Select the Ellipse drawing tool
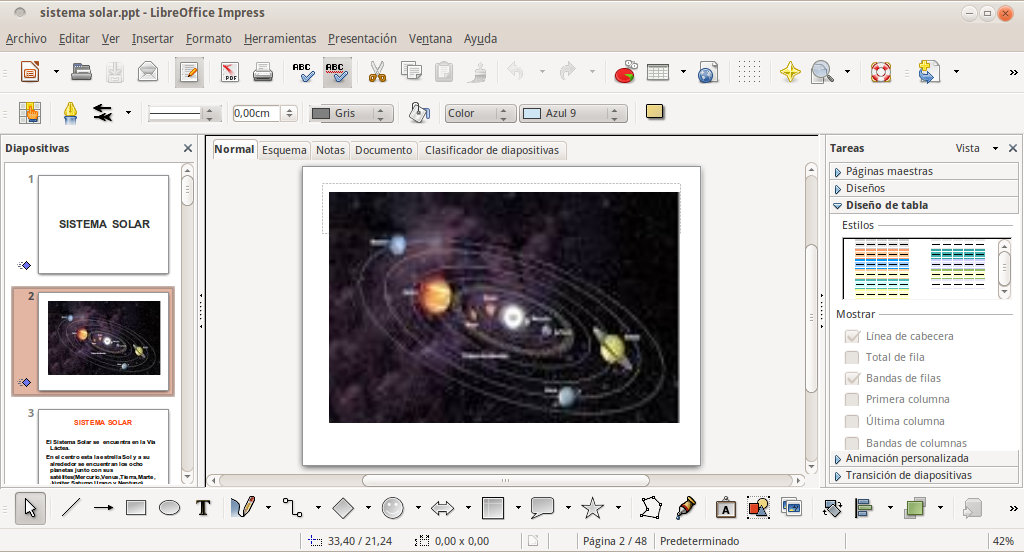 [170, 508]
